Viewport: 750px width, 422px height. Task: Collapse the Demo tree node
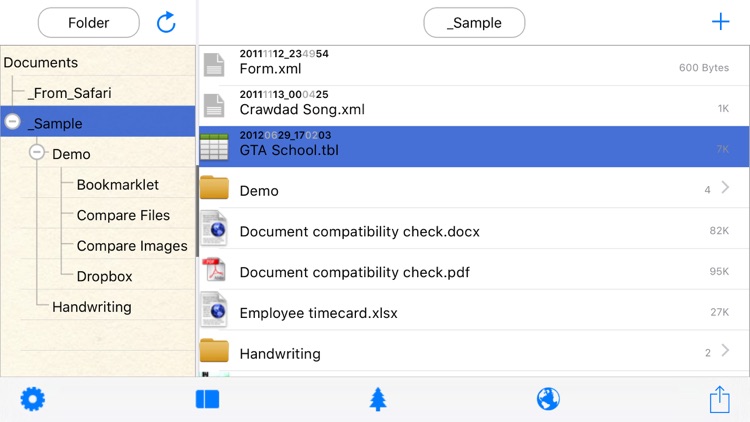(x=37, y=153)
